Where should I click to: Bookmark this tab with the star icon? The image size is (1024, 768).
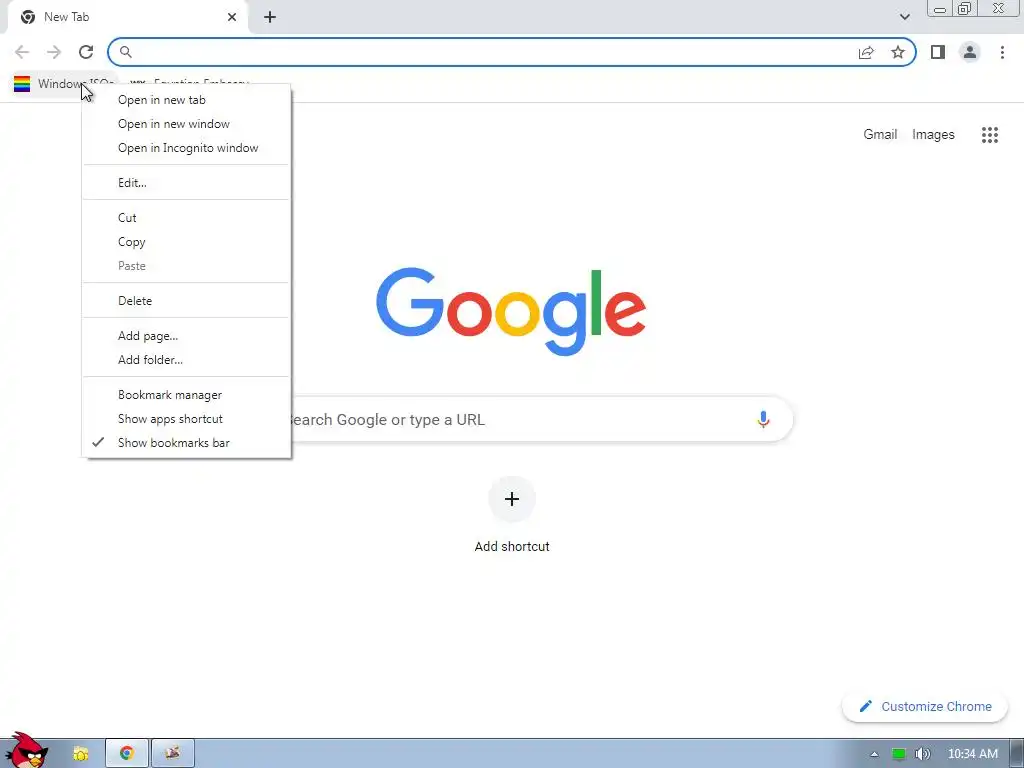point(898,52)
